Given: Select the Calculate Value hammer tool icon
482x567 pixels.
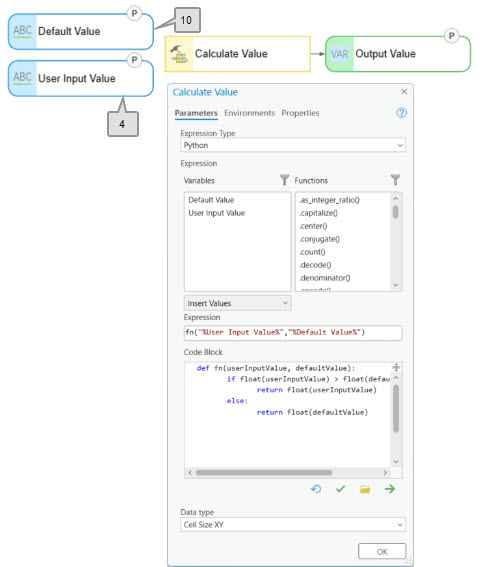Looking at the screenshot, I should point(179,54).
